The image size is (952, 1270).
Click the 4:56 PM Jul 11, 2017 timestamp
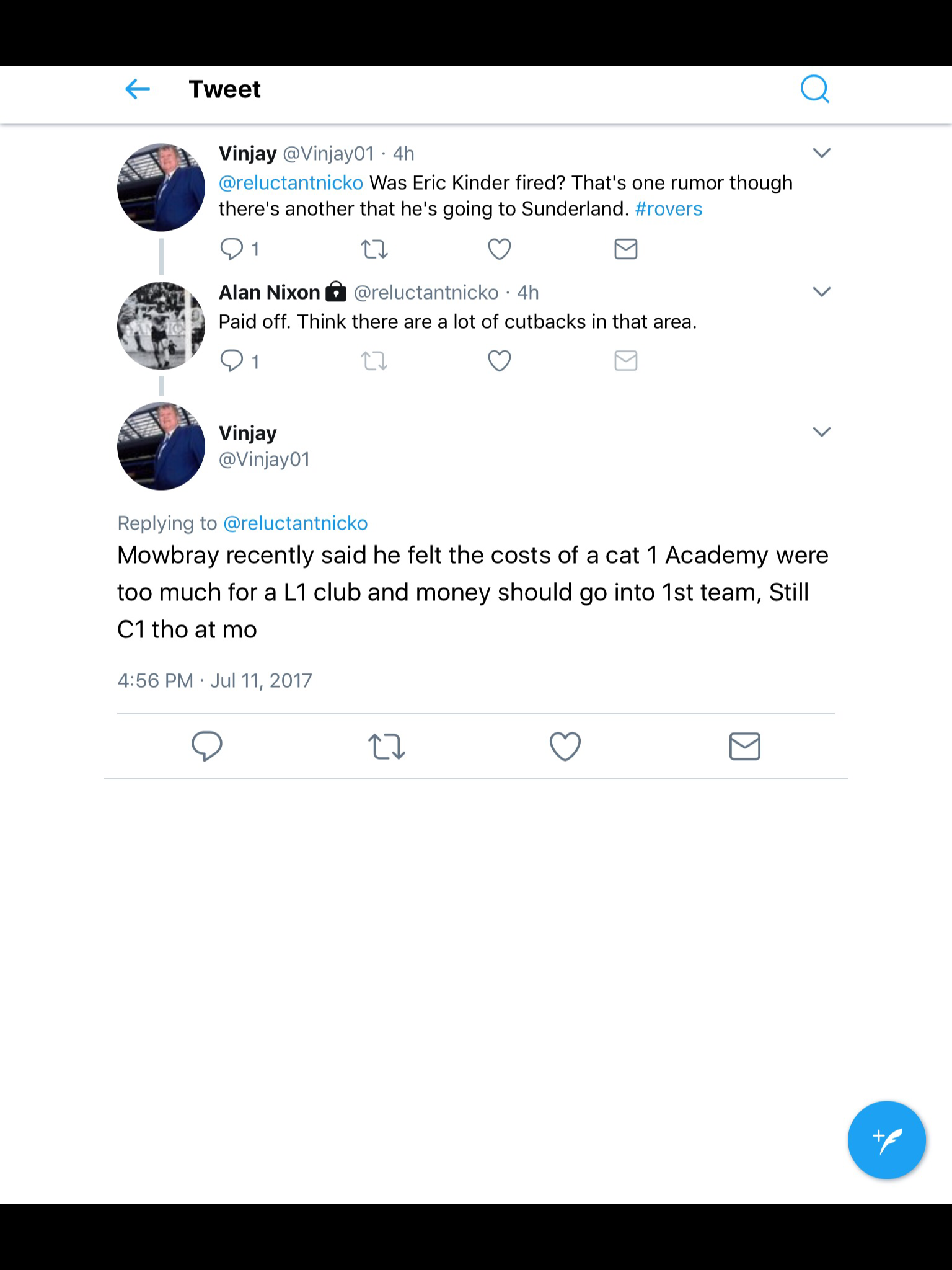214,681
